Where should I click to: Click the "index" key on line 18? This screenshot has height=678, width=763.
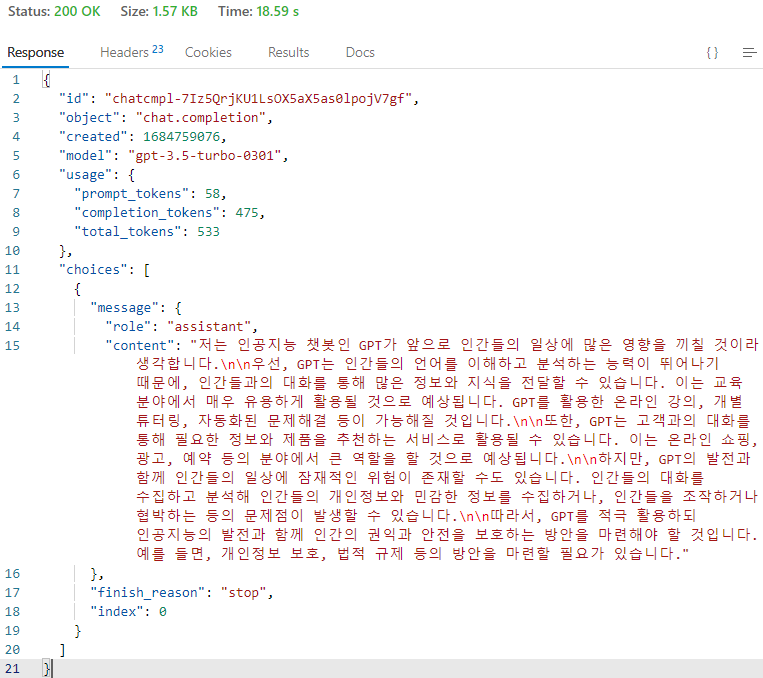[x=116, y=612]
